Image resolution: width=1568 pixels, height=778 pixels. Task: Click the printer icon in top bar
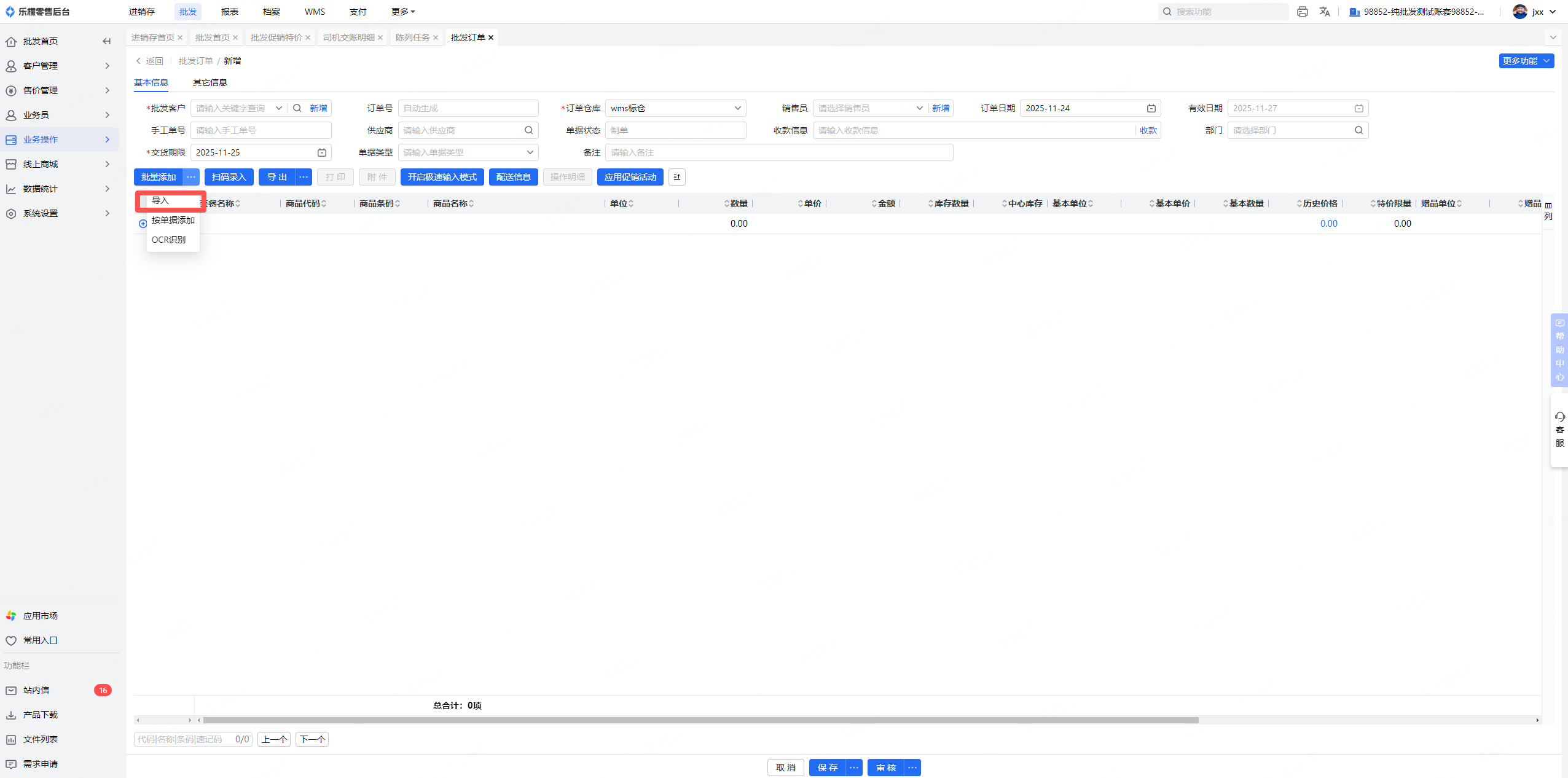pos(1302,12)
